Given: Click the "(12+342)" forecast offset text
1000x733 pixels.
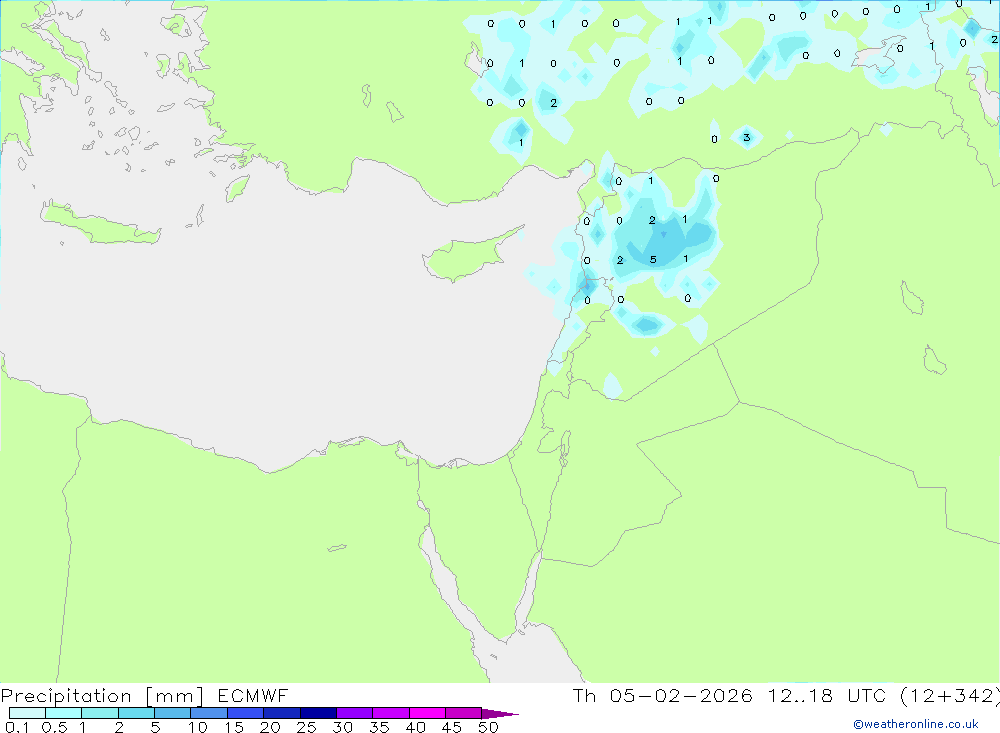Looking at the screenshot, I should [950, 695].
